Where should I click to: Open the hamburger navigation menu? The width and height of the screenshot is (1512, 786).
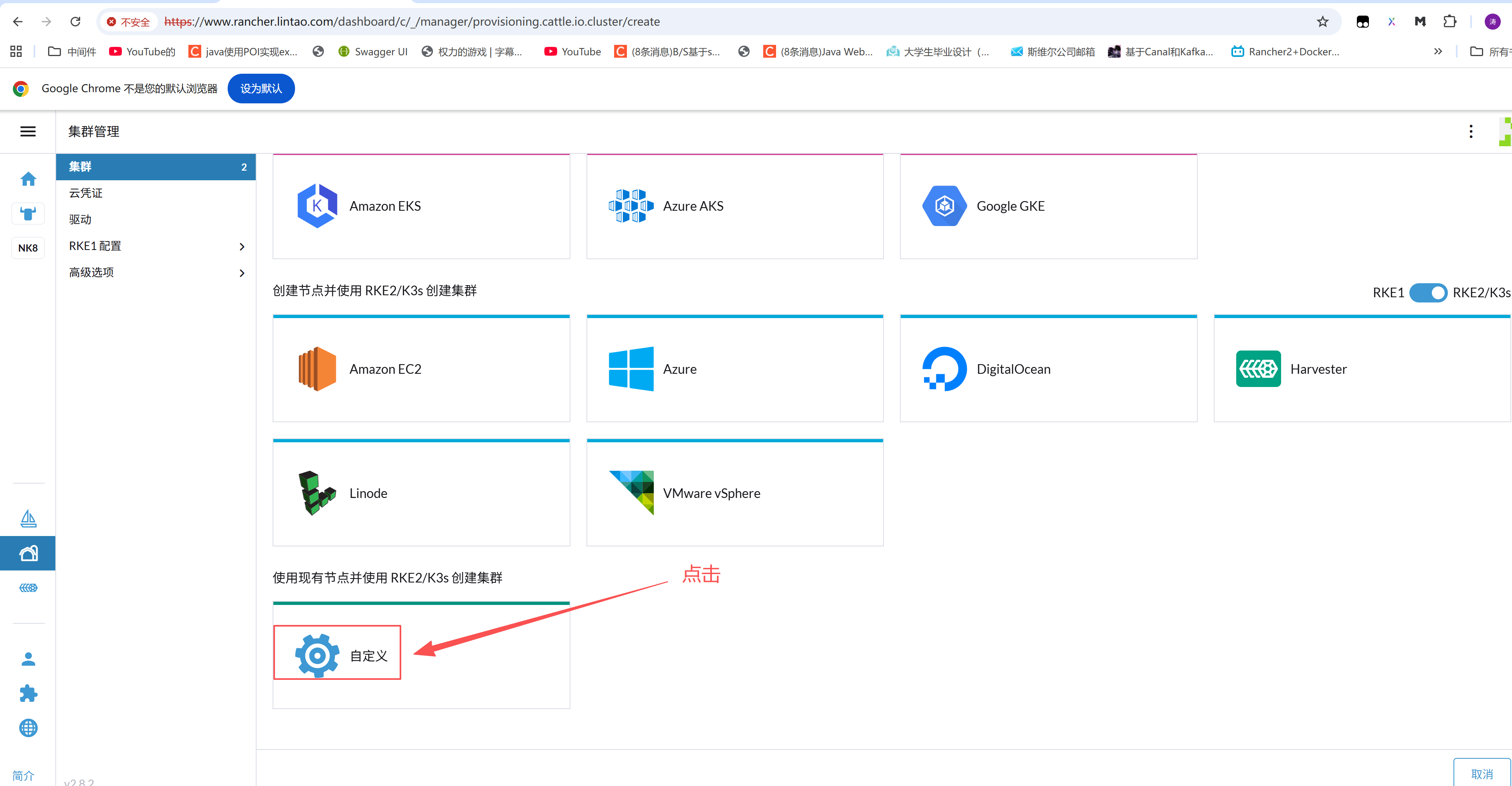28,131
